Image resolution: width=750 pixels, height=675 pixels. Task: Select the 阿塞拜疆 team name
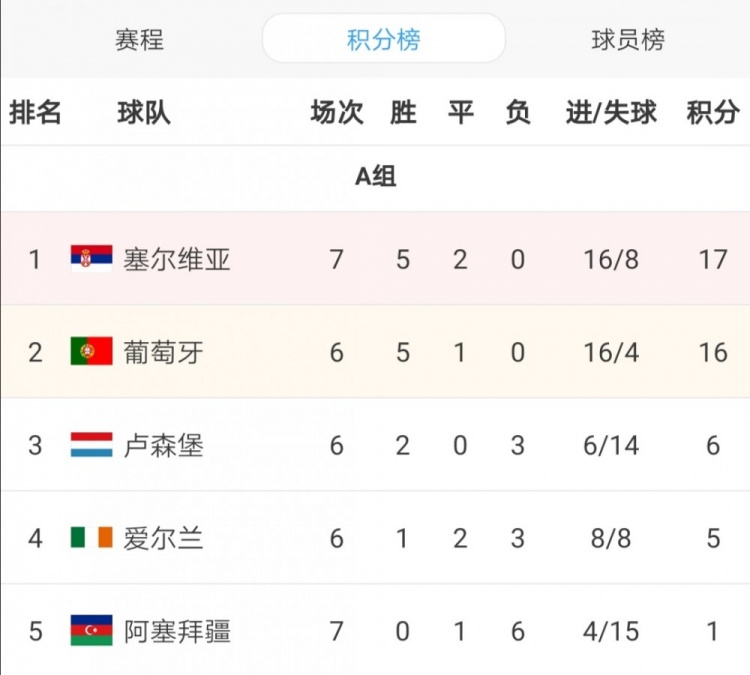click(x=177, y=632)
